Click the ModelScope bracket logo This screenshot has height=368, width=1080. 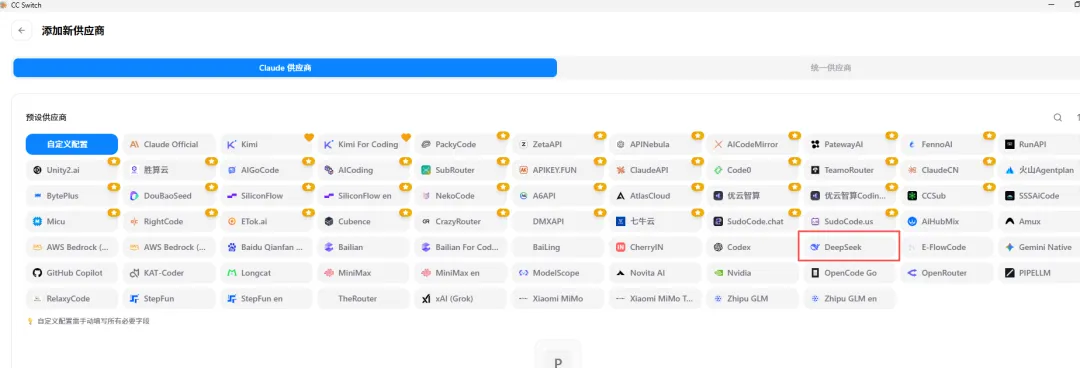coord(523,273)
